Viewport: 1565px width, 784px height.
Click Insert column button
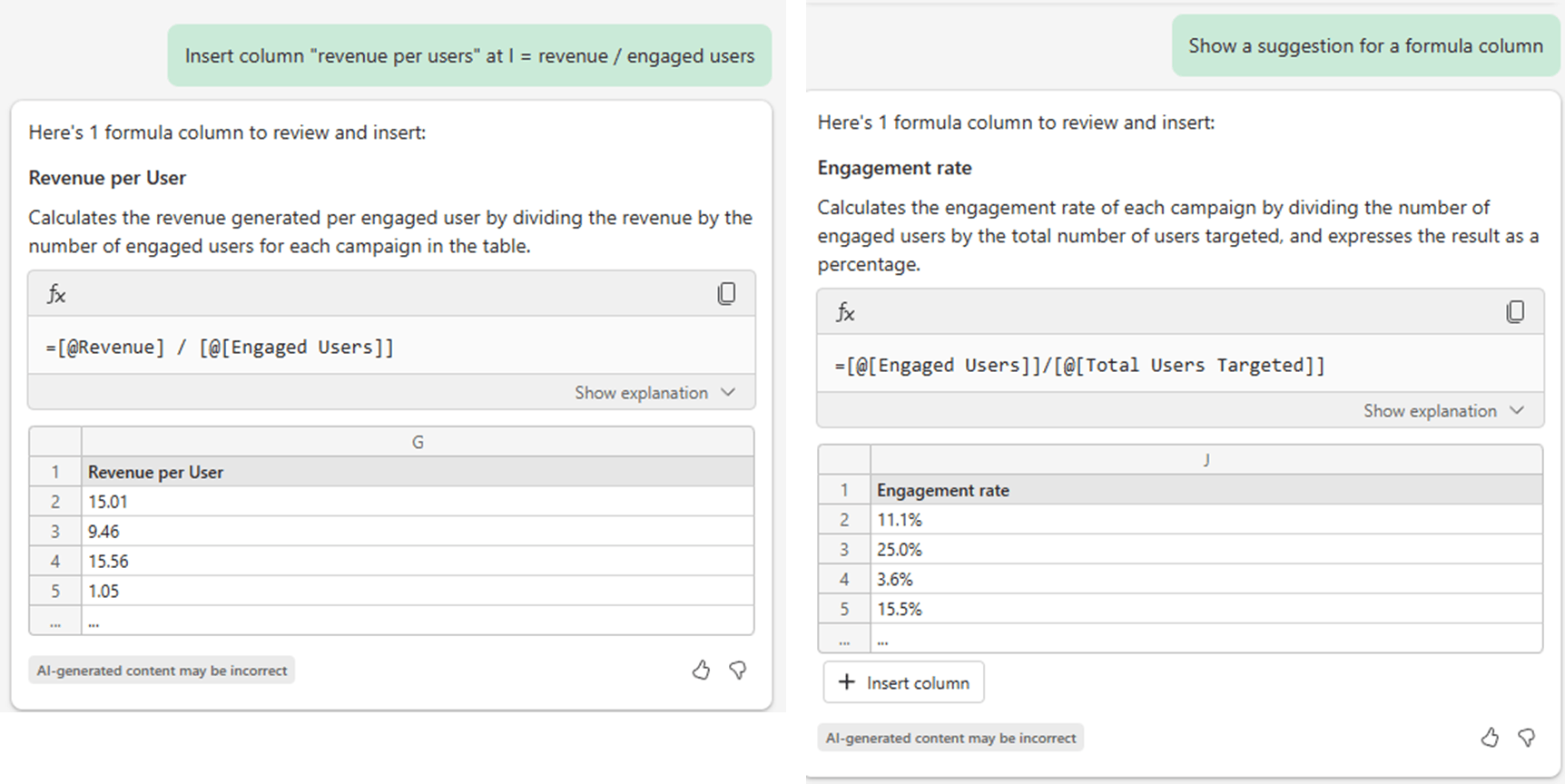coord(903,682)
